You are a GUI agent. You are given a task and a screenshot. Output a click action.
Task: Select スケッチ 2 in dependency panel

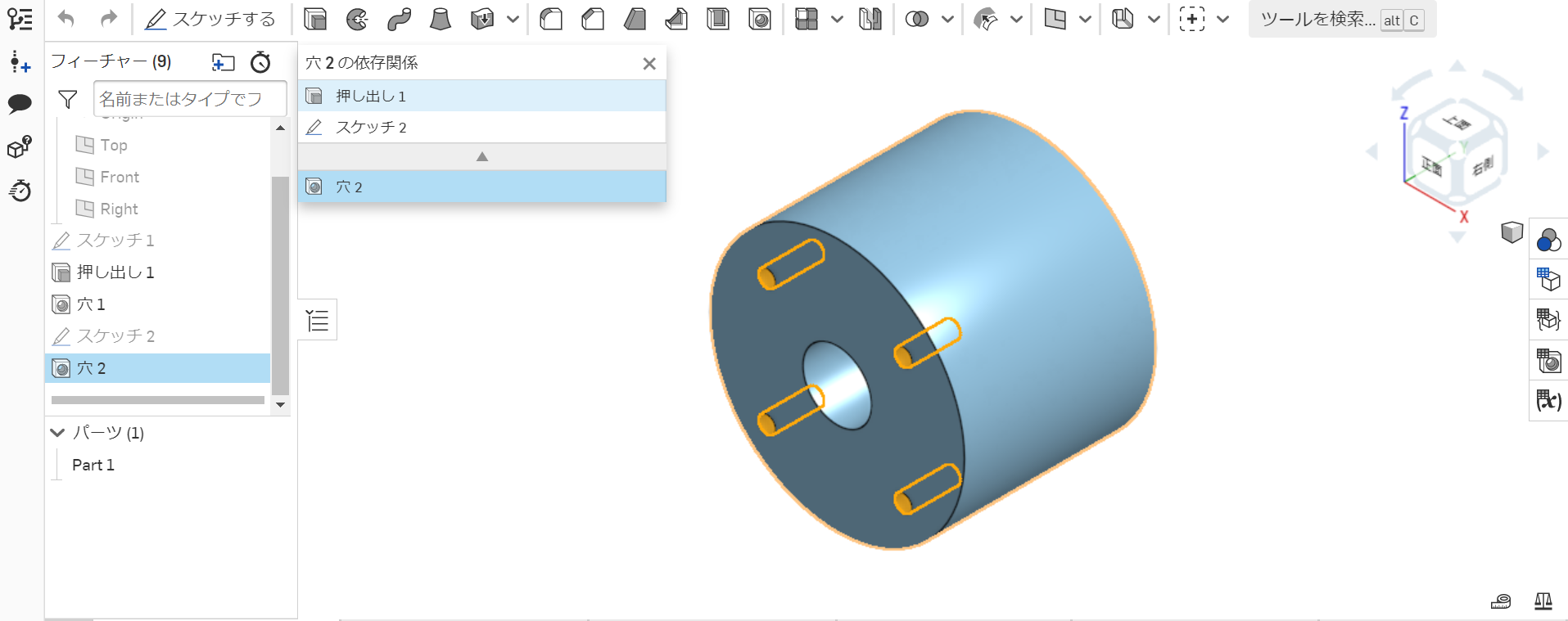point(482,127)
